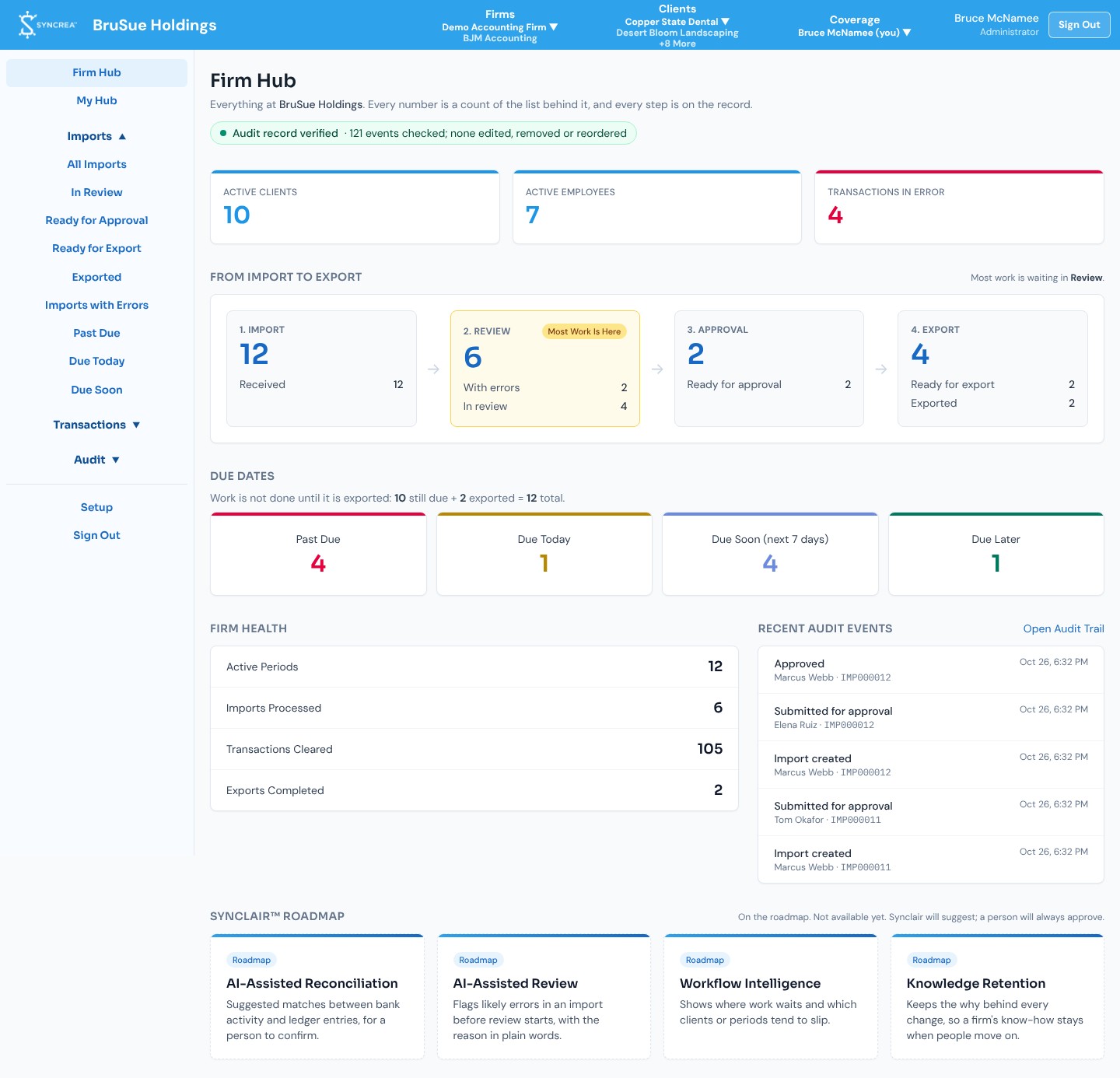This screenshot has width=1120, height=1078.
Task: Open Setup in sidebar
Action: click(x=96, y=507)
